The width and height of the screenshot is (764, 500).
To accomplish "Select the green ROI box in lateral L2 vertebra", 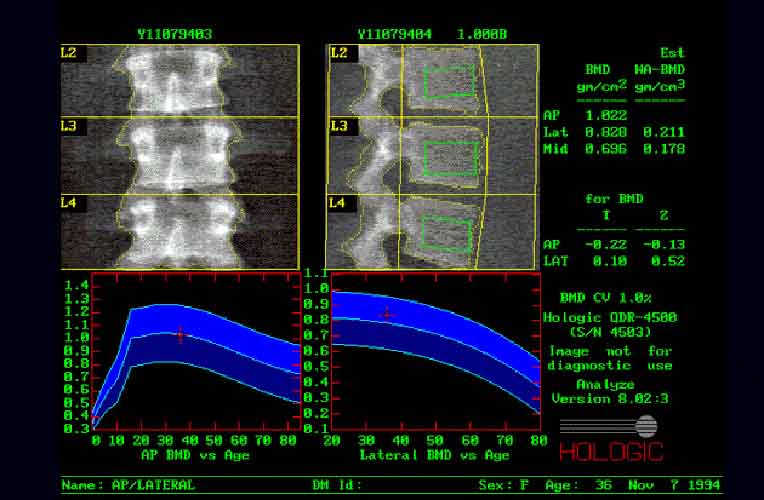I will click(x=447, y=82).
